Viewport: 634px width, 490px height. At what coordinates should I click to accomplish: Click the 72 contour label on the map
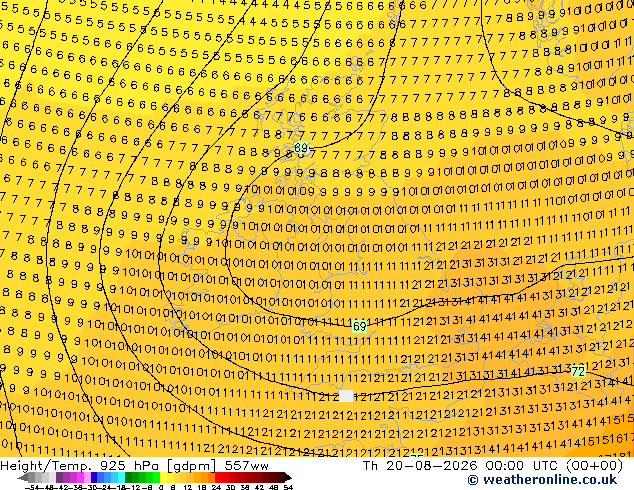coord(578,371)
